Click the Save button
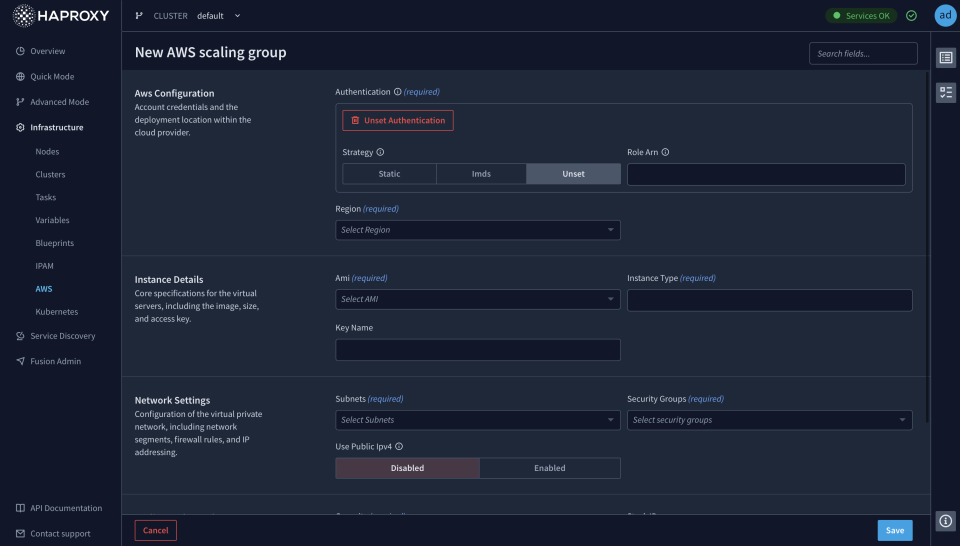This screenshot has height=546, width=960. 895,531
